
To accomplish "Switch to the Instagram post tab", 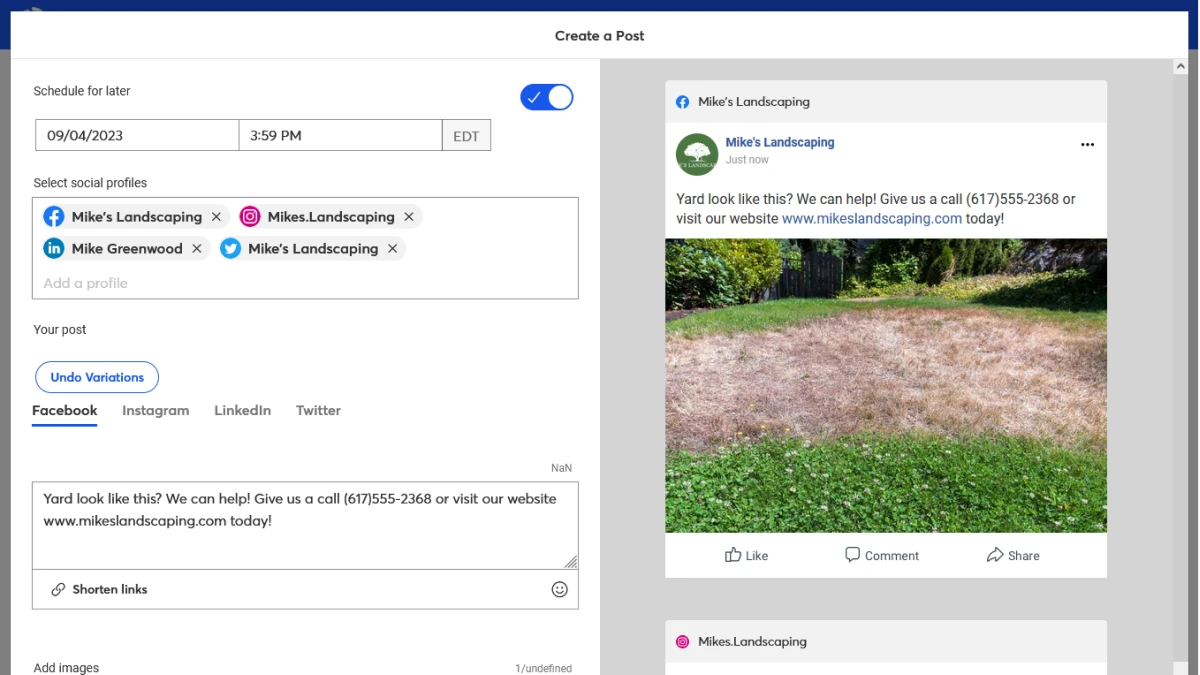I will point(155,411).
